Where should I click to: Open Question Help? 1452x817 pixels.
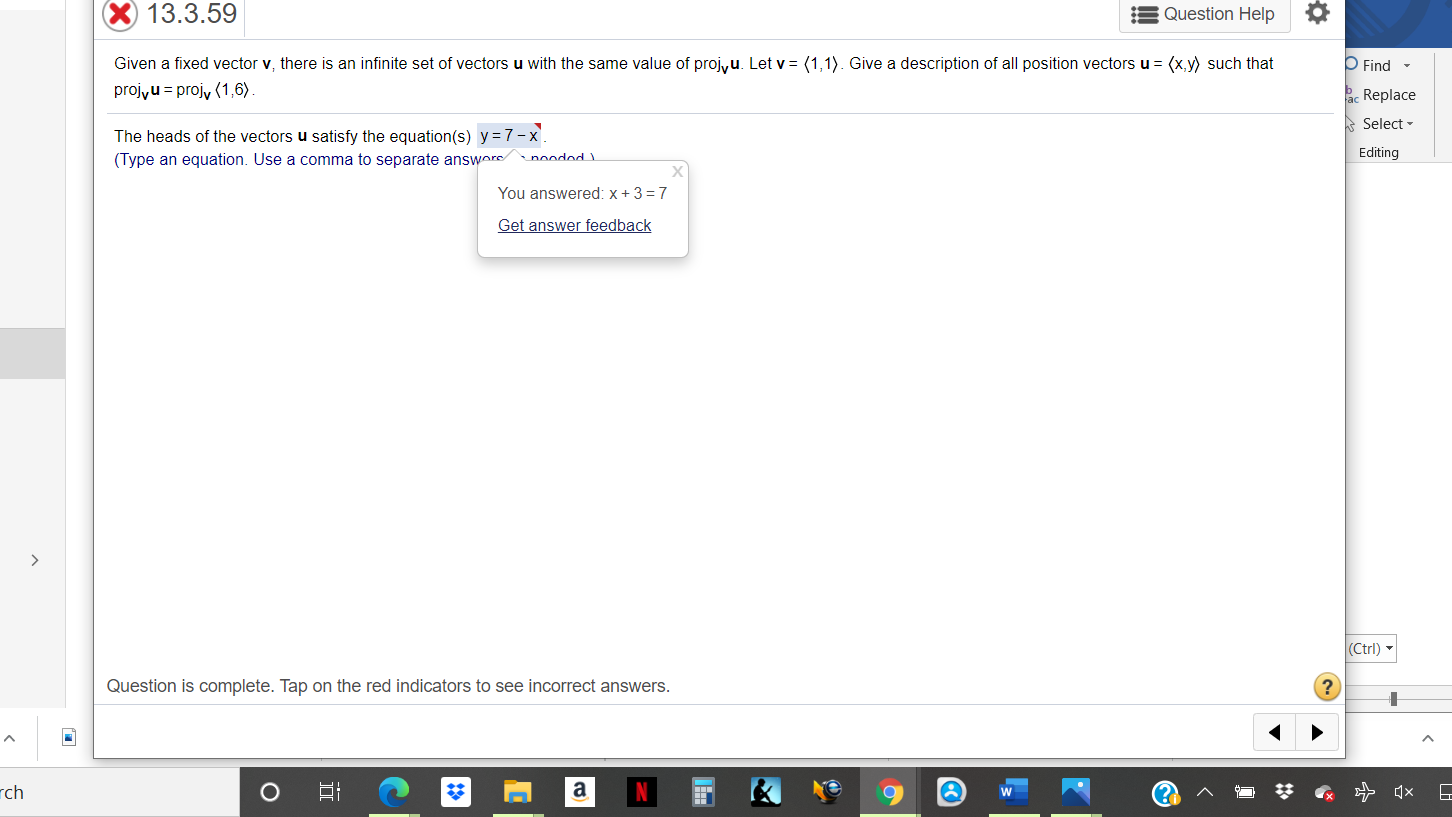(1204, 14)
